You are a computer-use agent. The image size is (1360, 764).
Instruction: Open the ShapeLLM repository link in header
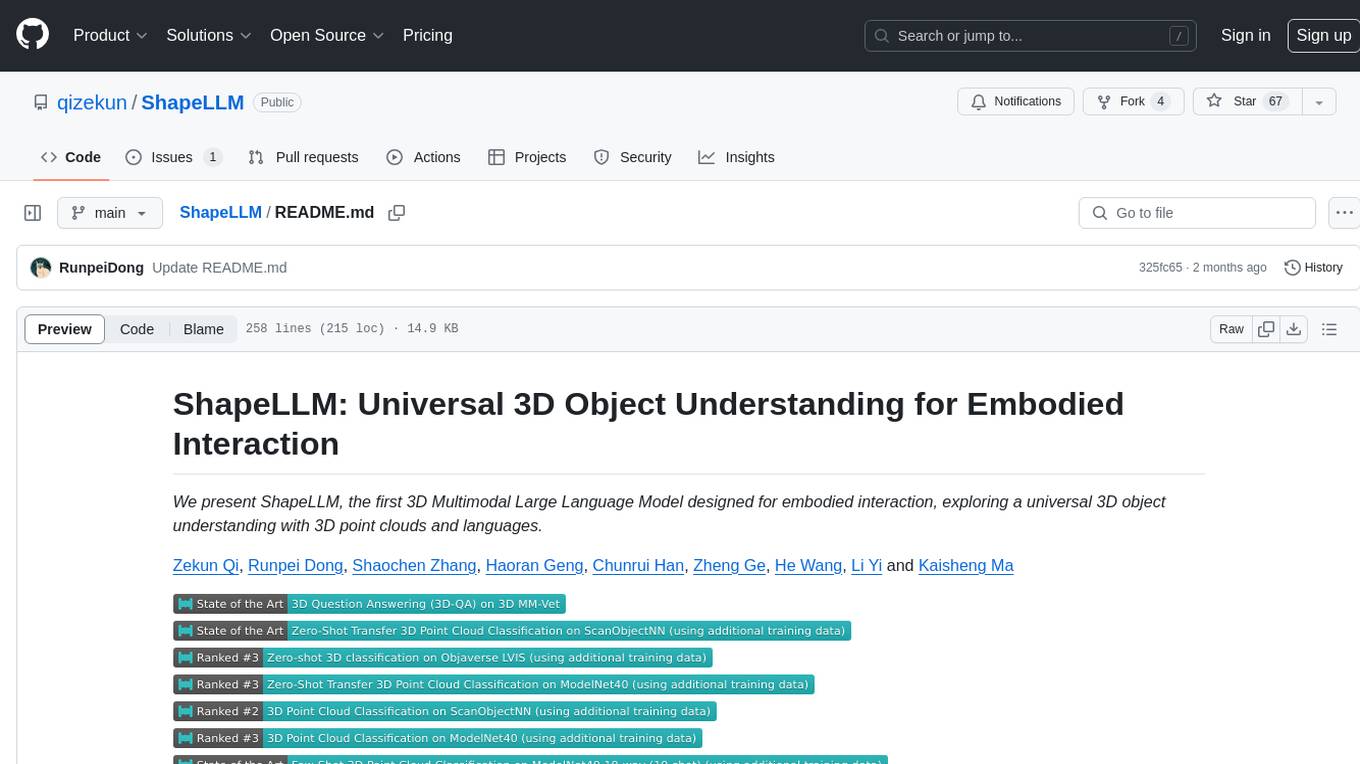(192, 102)
